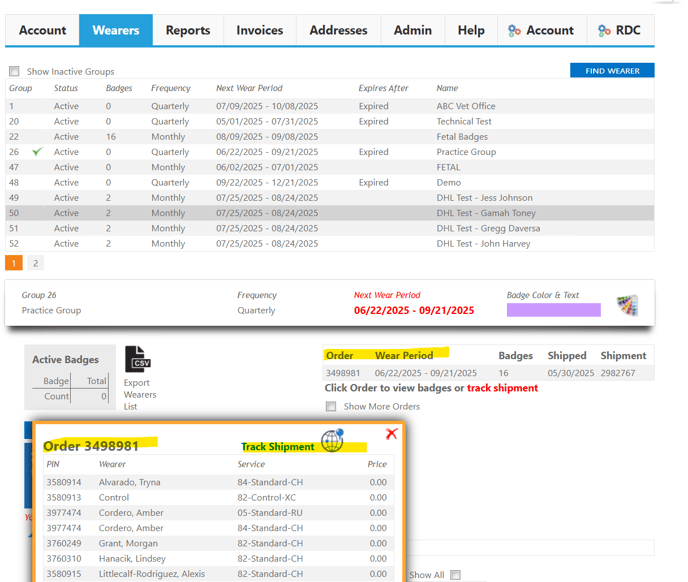688x582 pixels.
Task: Open the badge color palette icon
Action: click(627, 305)
